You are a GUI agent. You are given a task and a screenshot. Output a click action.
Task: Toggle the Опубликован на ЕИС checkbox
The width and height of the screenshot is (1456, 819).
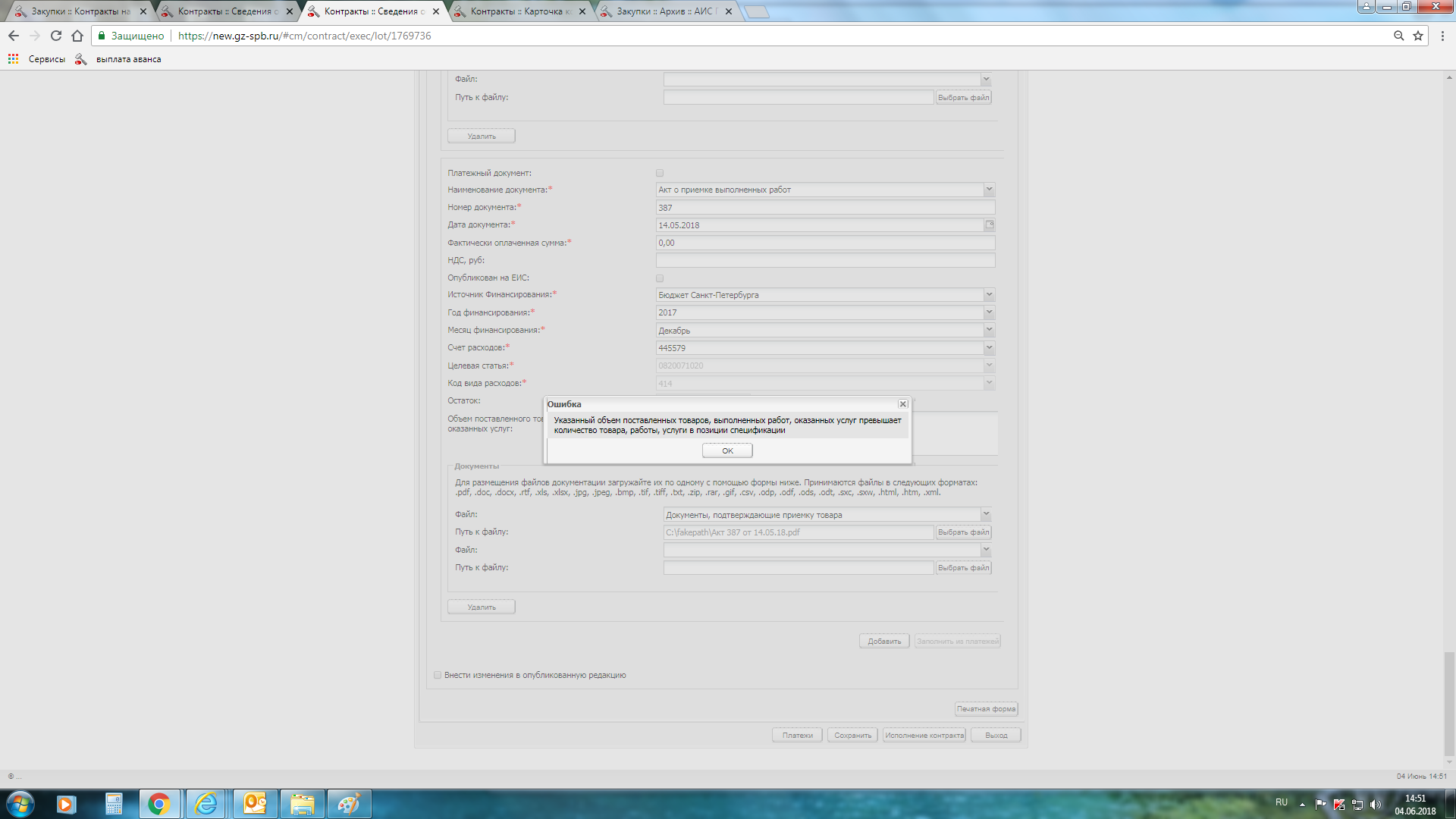(x=659, y=278)
